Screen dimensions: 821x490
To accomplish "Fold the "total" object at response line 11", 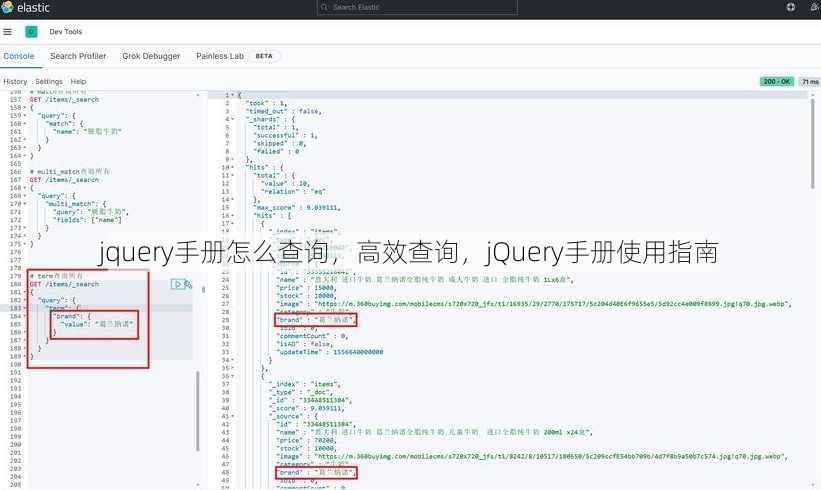I will (232, 175).
